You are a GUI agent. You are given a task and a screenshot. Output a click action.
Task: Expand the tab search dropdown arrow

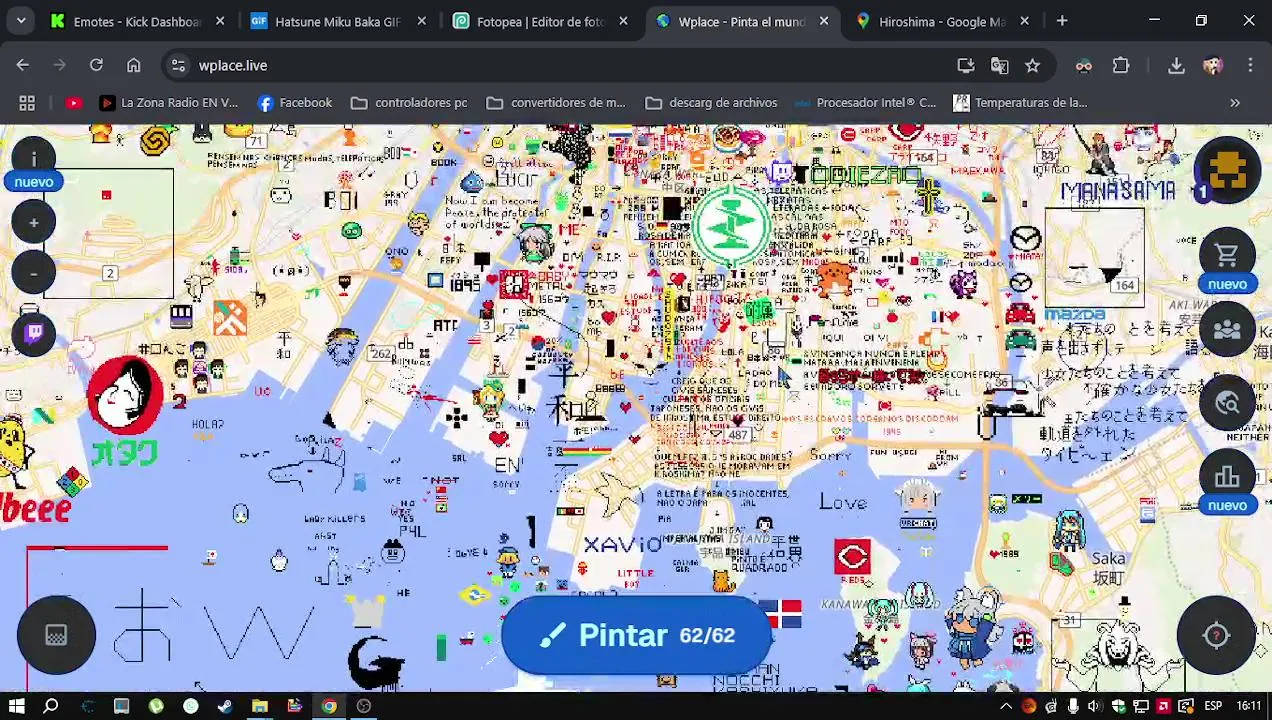point(20,21)
